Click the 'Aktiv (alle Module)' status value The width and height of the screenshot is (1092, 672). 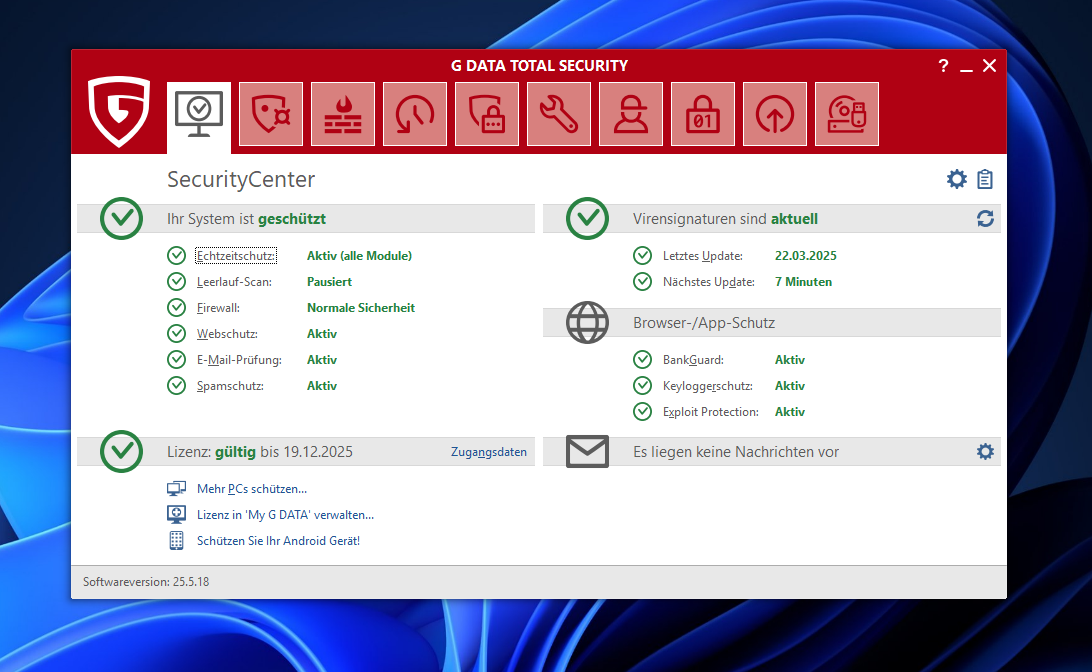[359, 256]
